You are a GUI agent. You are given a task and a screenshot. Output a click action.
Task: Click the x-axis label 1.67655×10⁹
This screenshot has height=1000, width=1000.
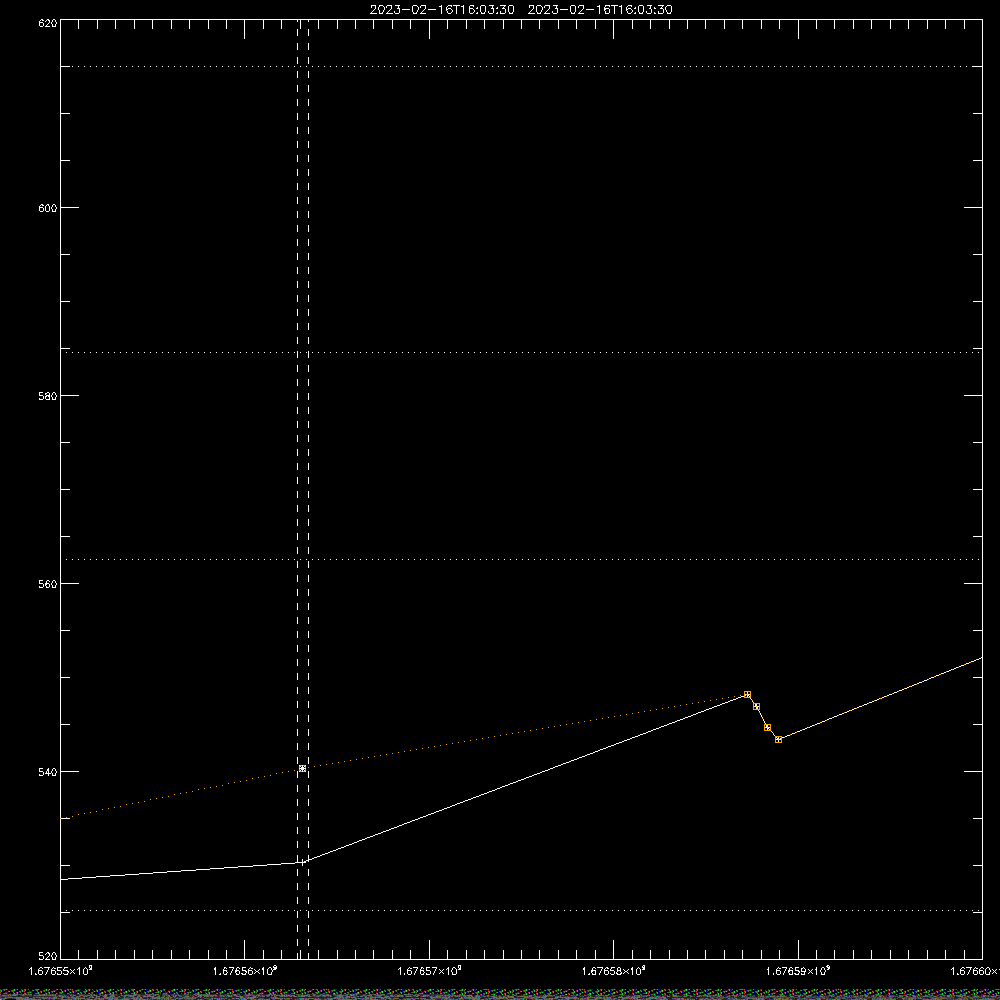pyautogui.click(x=61, y=971)
